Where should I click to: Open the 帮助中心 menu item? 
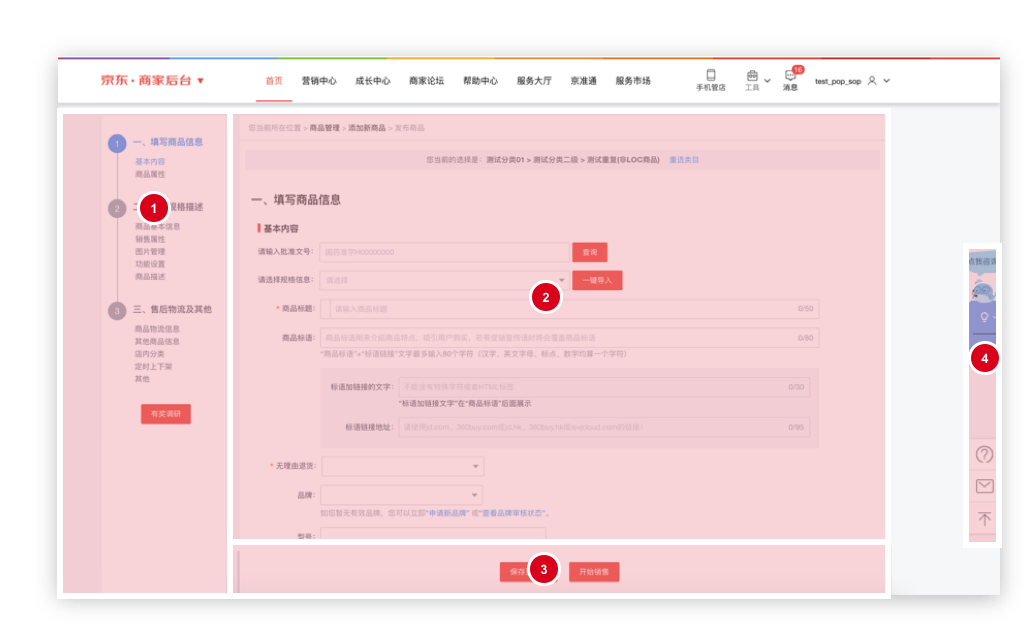(x=482, y=80)
